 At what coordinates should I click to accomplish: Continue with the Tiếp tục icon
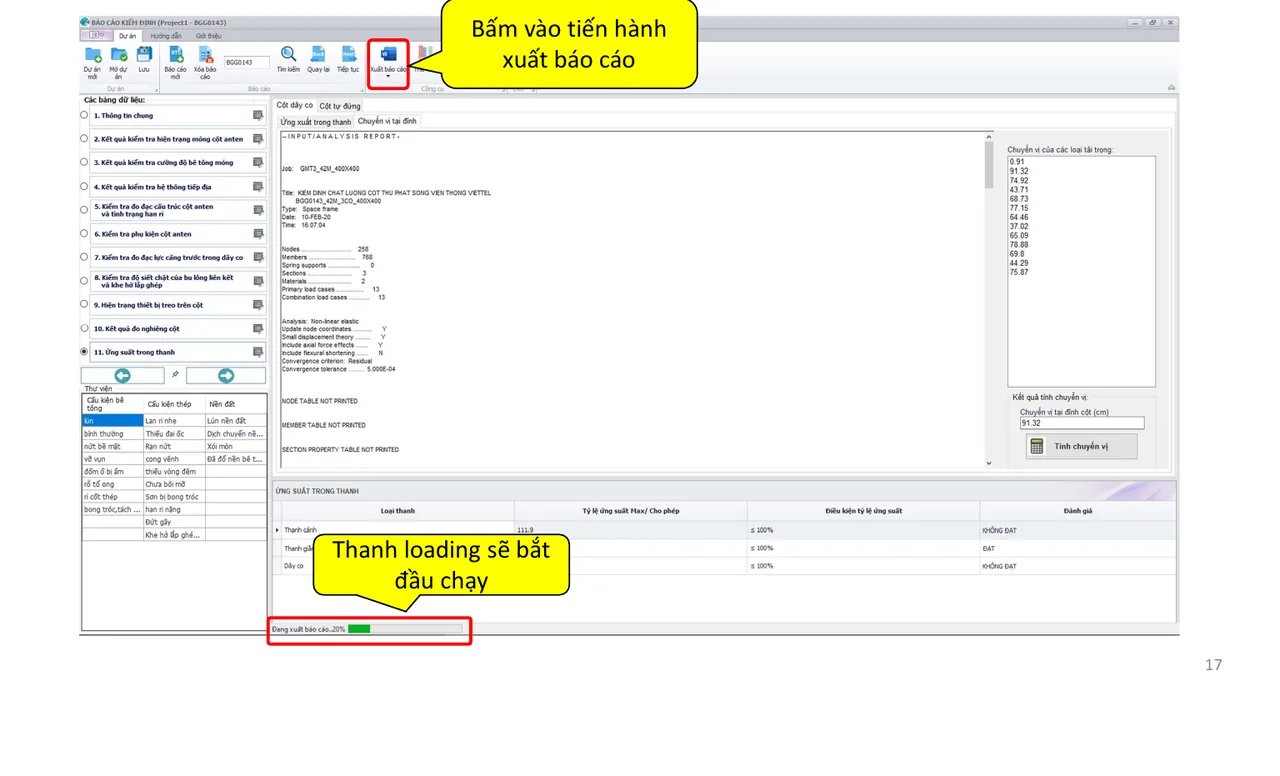(x=348, y=55)
